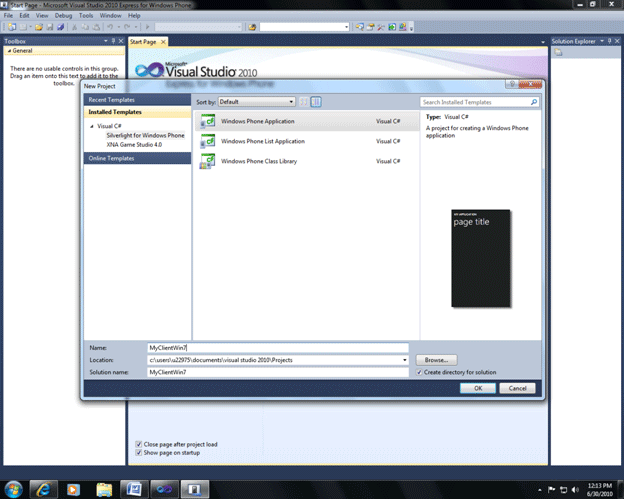Click the Save All toolbar icon
The height and width of the screenshot is (499, 624).
click(60, 27)
